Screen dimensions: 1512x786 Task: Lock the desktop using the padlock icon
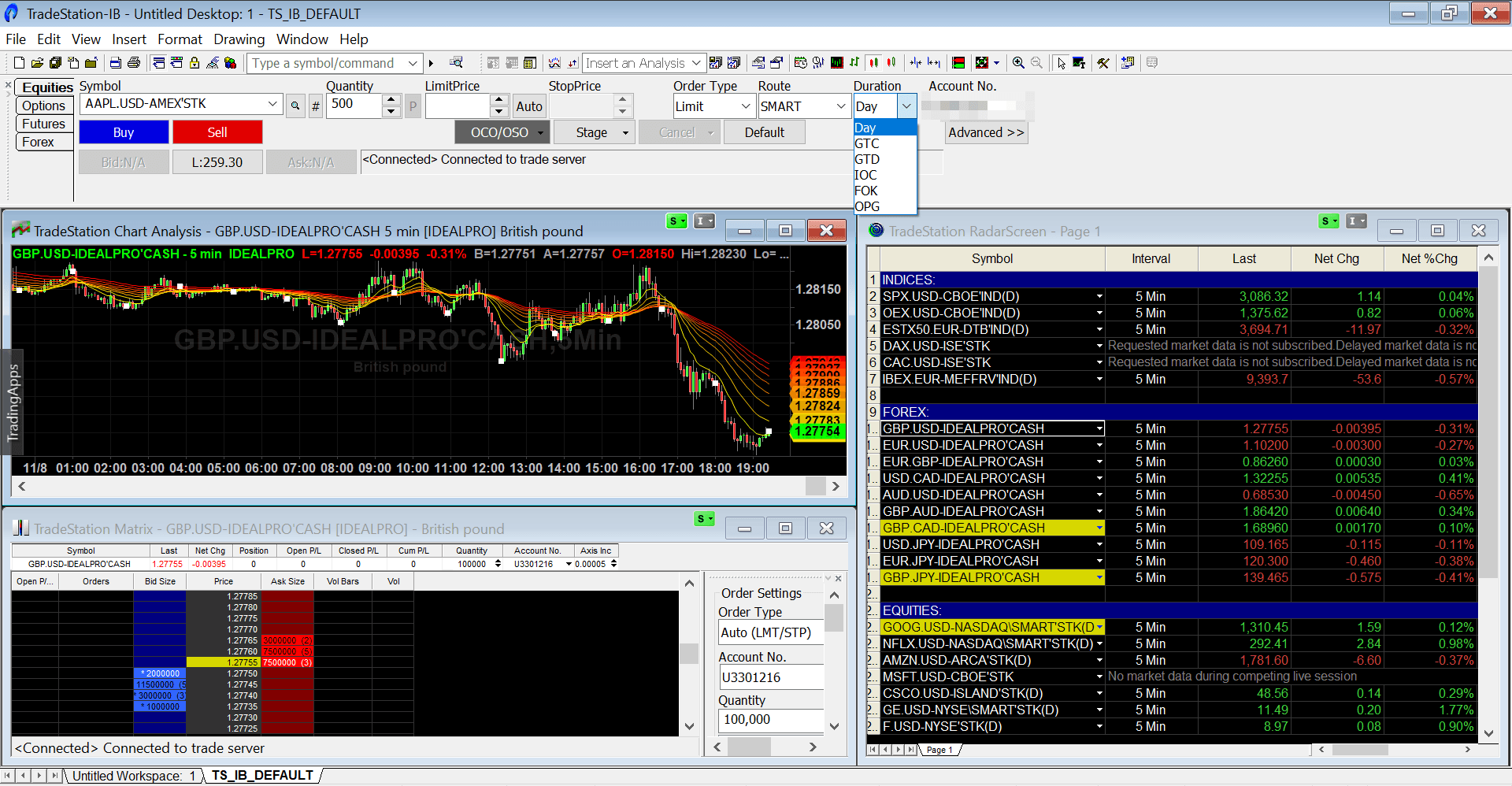195,63
